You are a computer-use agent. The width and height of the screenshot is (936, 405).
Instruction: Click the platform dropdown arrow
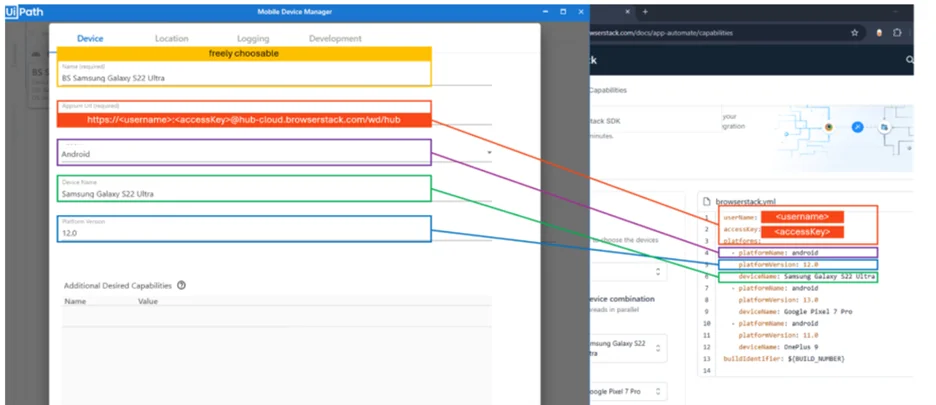(x=489, y=152)
